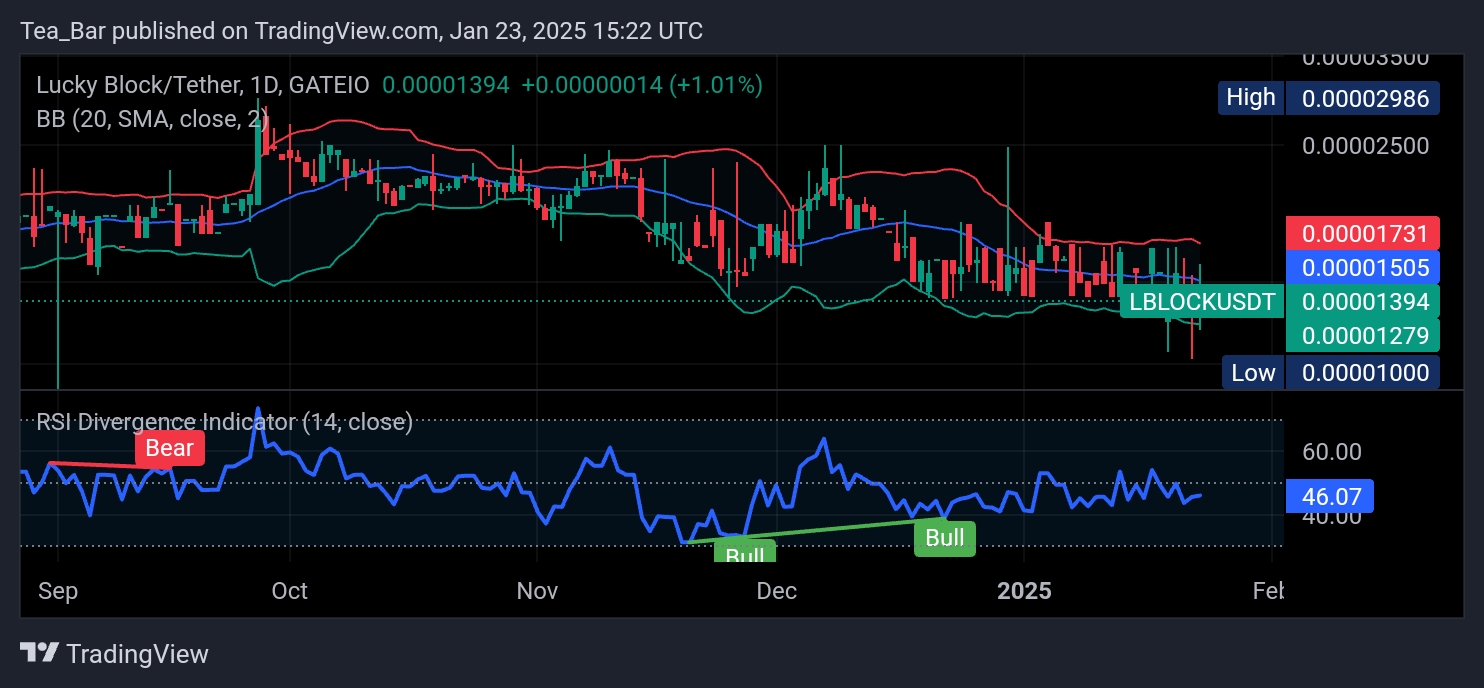Click the 0.00002500 price axis label

pos(1365,146)
